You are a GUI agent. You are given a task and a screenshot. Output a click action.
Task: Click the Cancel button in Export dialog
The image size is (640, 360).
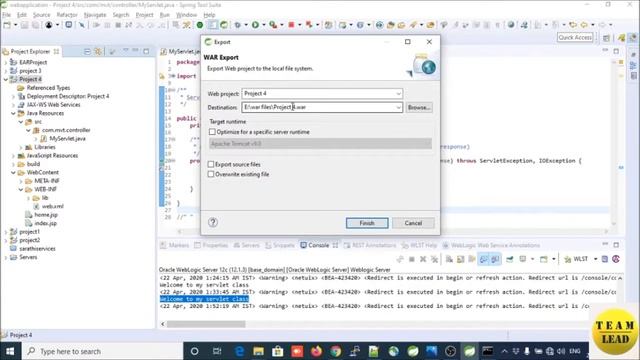[x=413, y=223]
